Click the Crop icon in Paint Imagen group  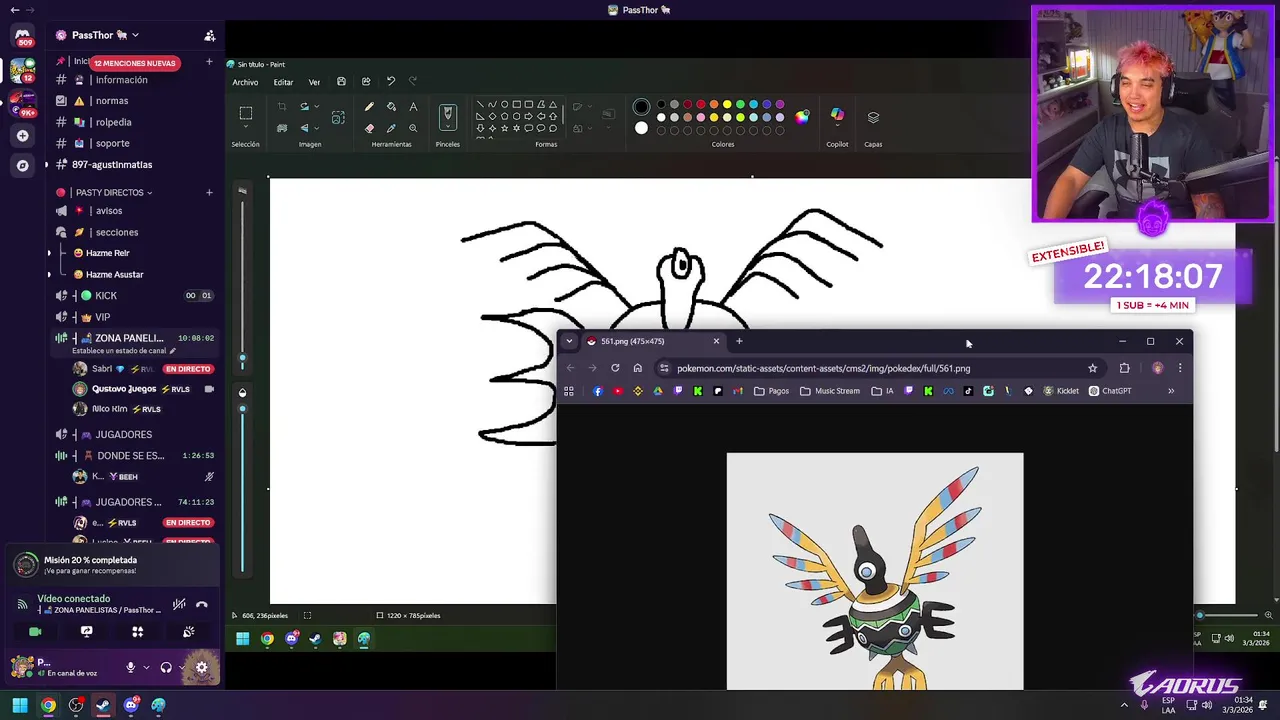coord(282,107)
